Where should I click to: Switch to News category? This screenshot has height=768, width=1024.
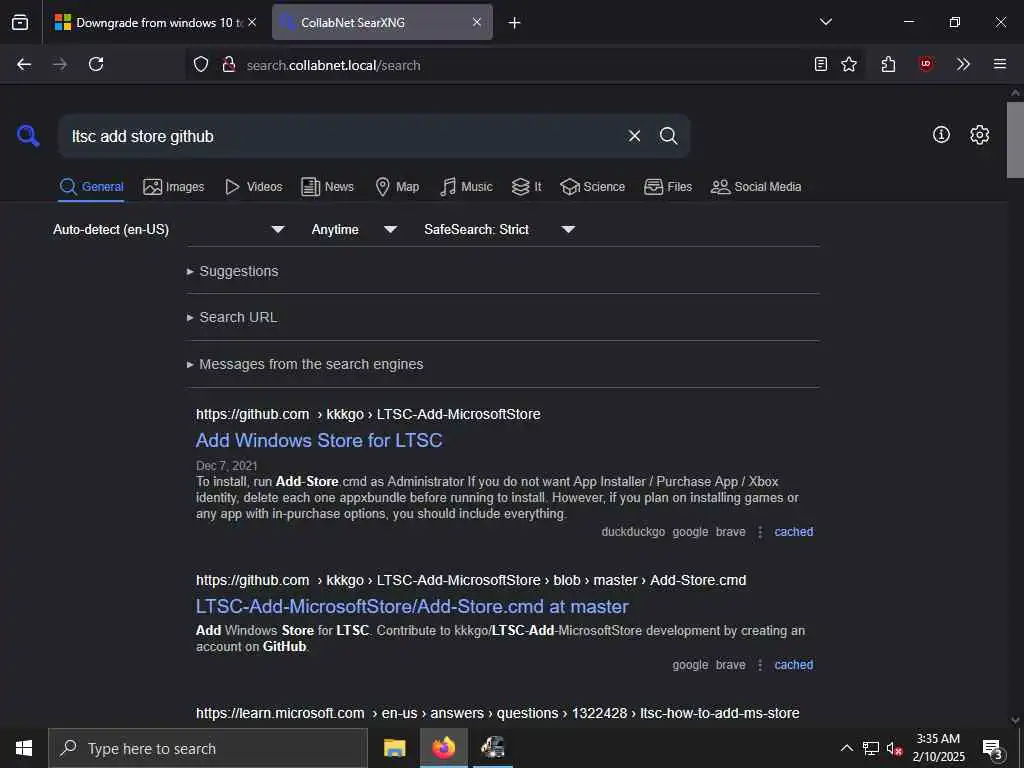[x=327, y=187]
